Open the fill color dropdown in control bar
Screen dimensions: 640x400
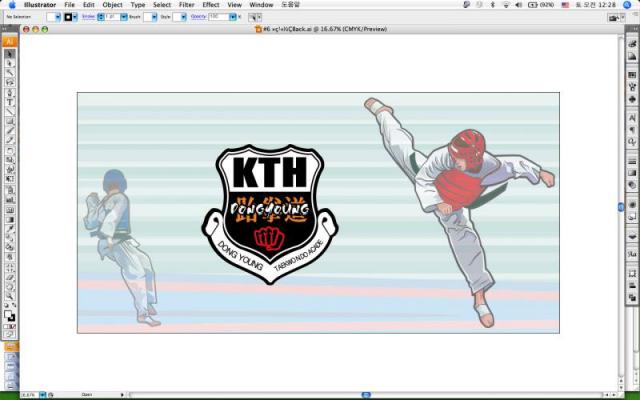pyautogui.click(x=58, y=17)
